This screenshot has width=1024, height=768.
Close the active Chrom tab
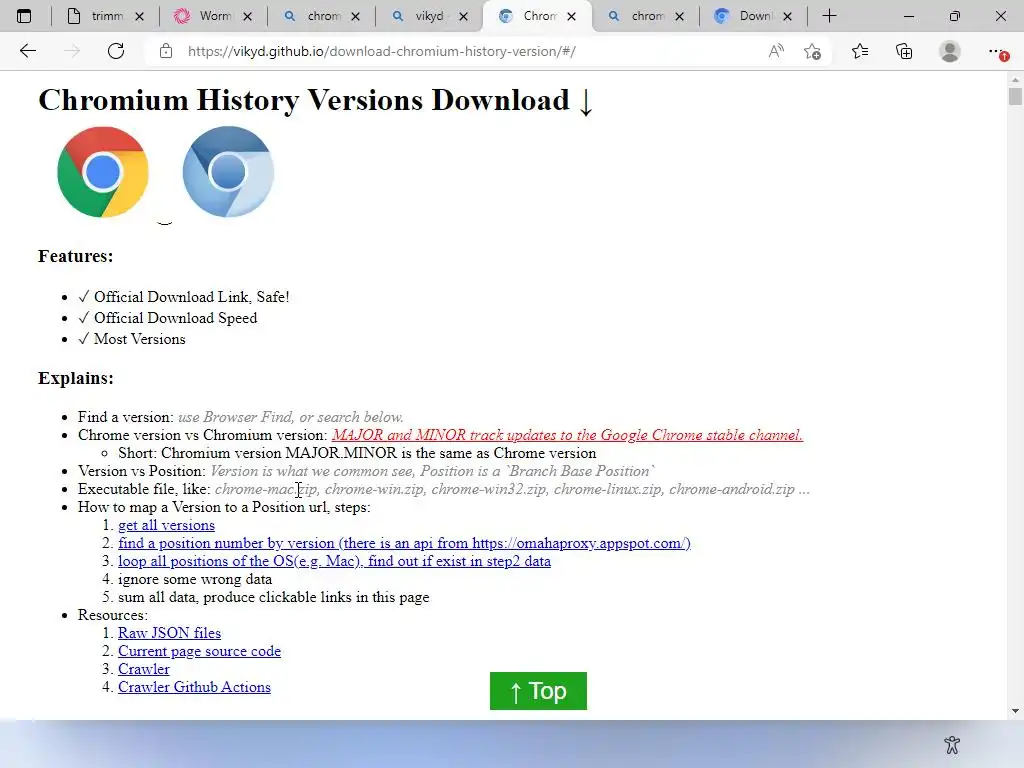(571, 16)
